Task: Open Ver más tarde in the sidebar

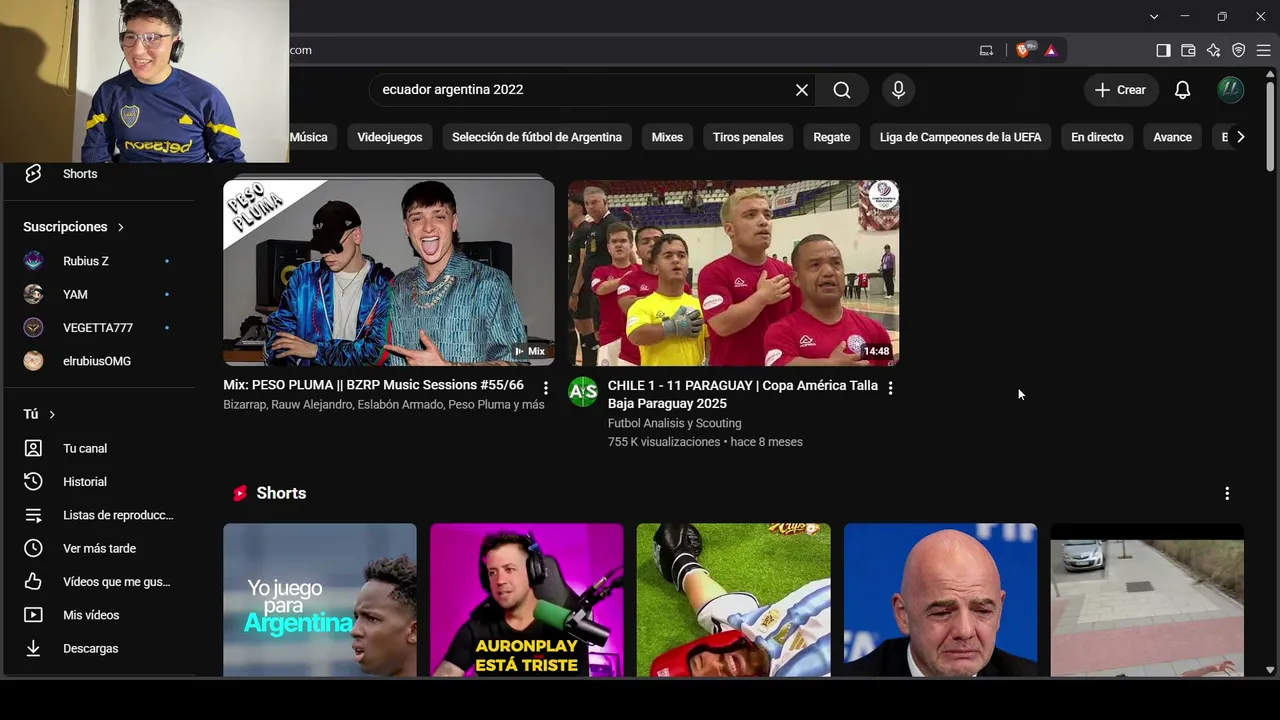Action: tap(98, 548)
